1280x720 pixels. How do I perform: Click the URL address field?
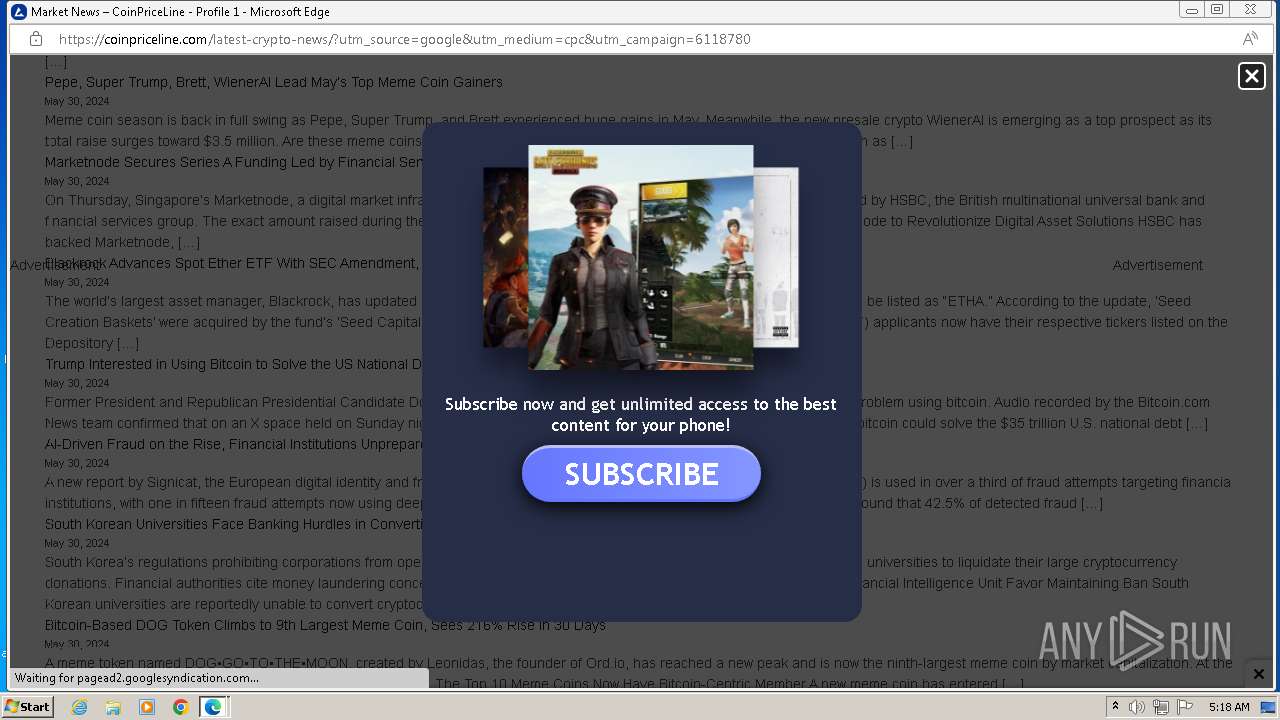pos(404,39)
